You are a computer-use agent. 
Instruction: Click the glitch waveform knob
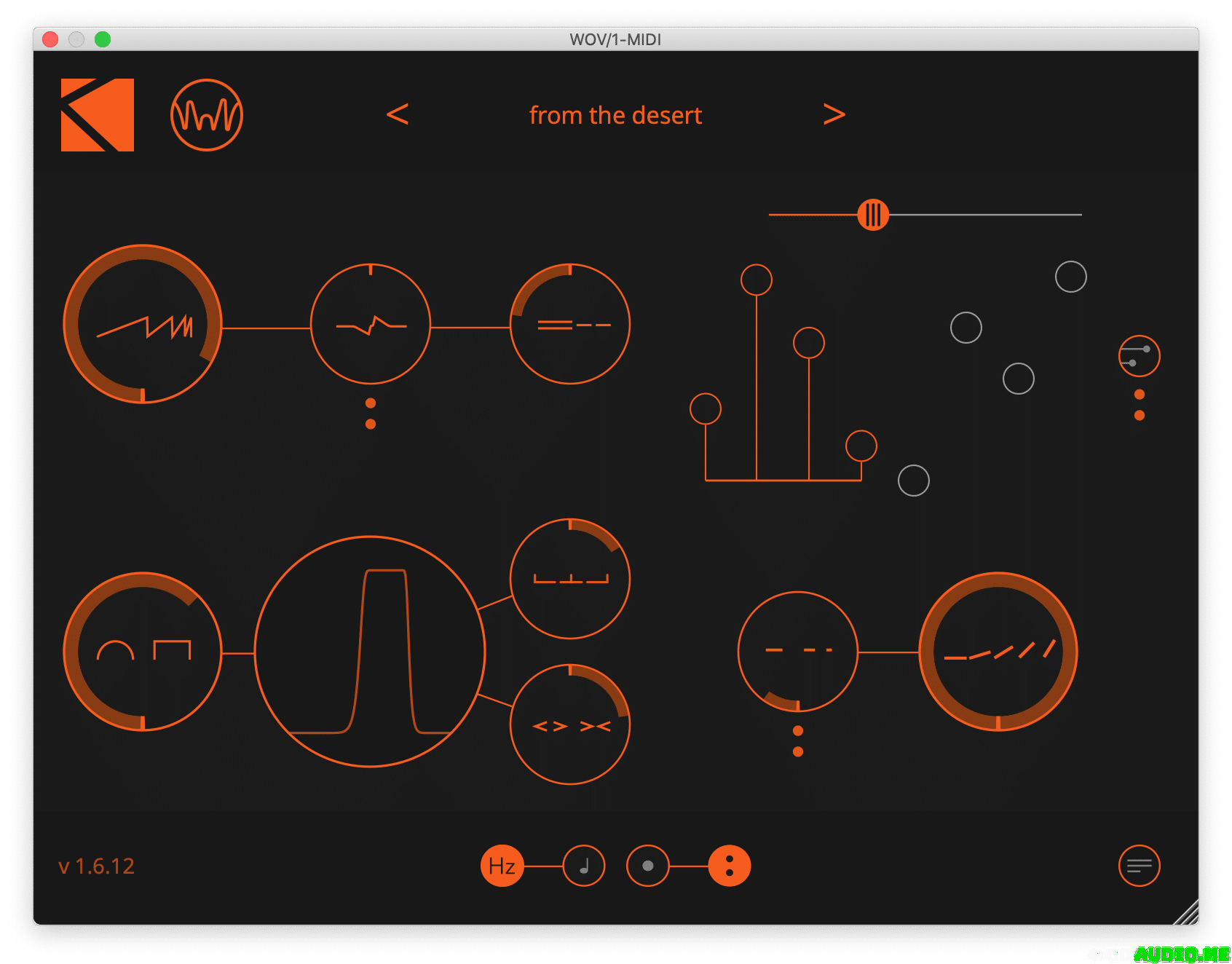point(371,324)
